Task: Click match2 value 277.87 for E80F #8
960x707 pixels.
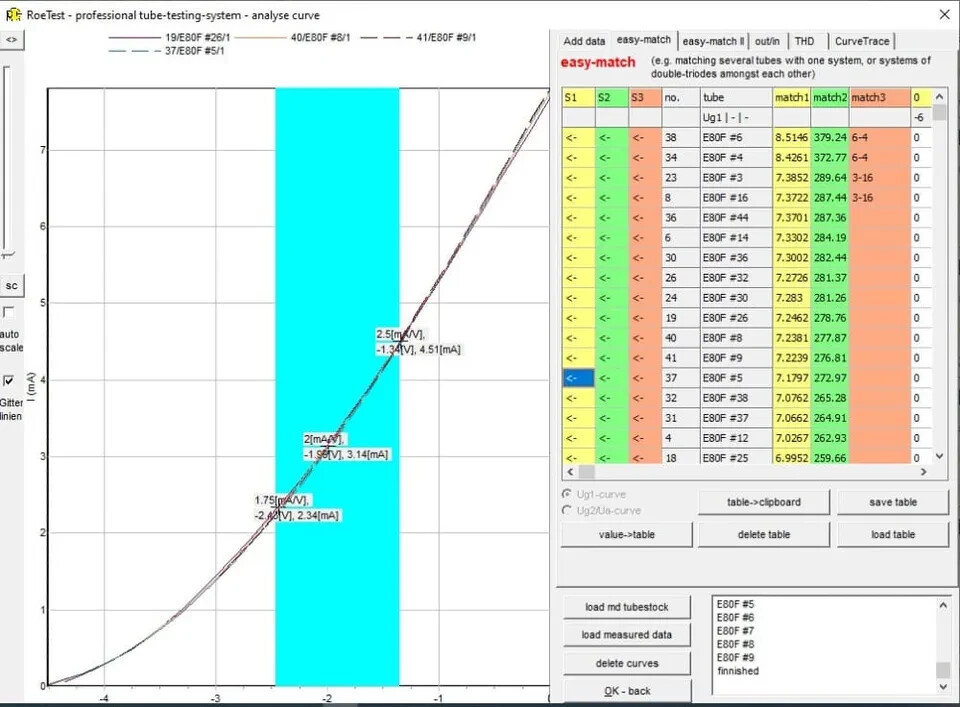Action: [830, 338]
